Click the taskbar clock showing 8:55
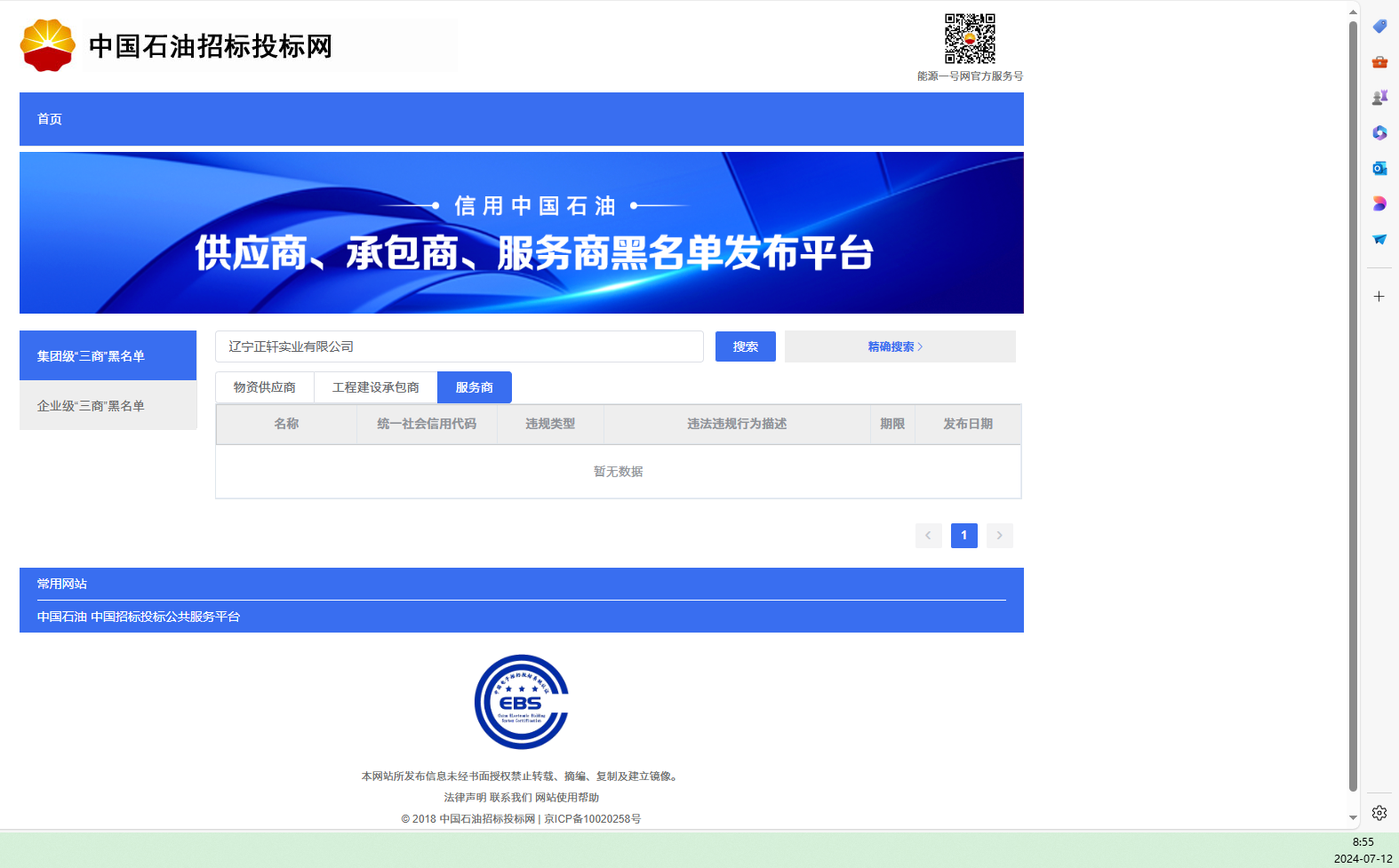This screenshot has height=868, width=1399. 1363,842
